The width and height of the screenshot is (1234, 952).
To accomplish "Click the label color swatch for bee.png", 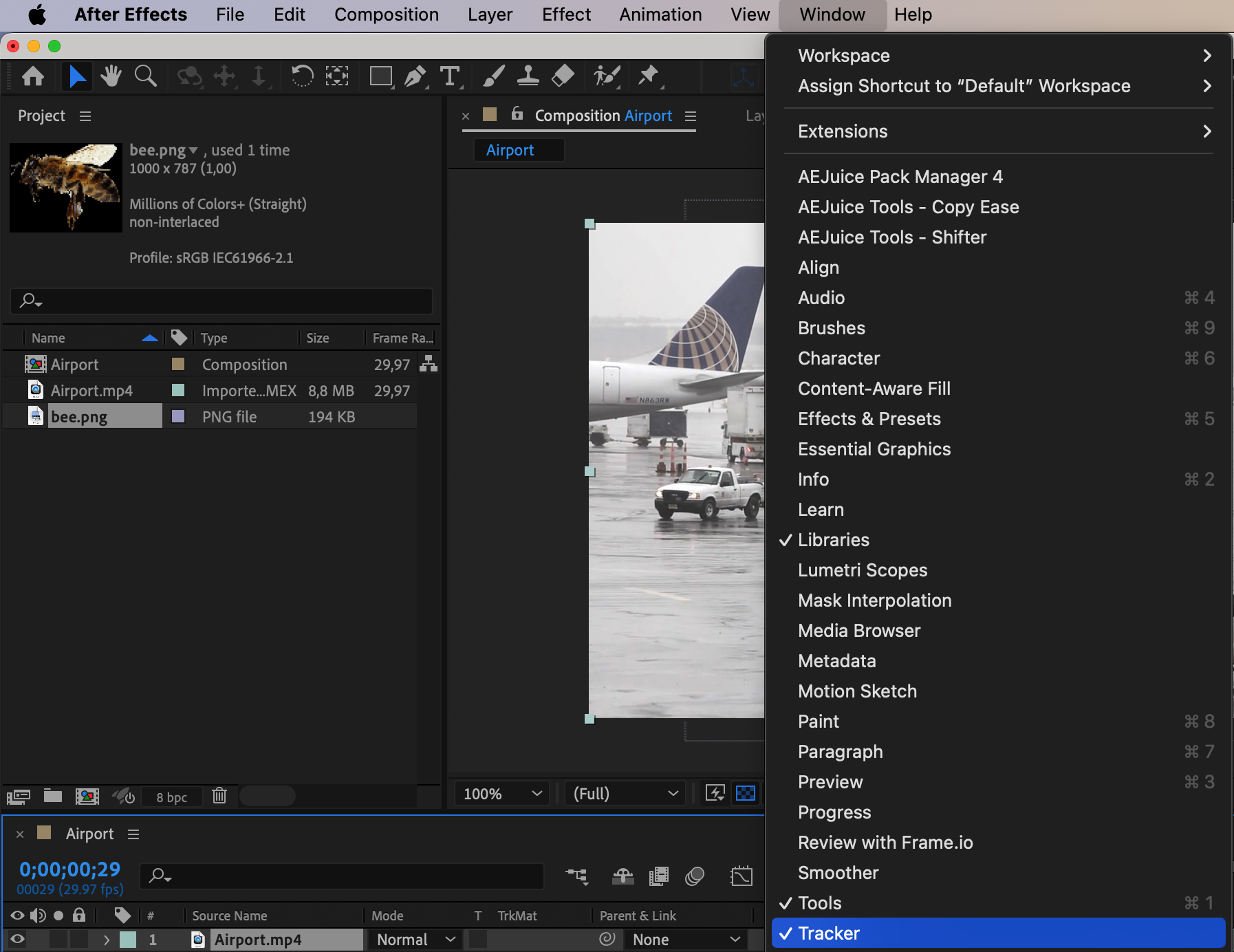I will click(x=178, y=417).
